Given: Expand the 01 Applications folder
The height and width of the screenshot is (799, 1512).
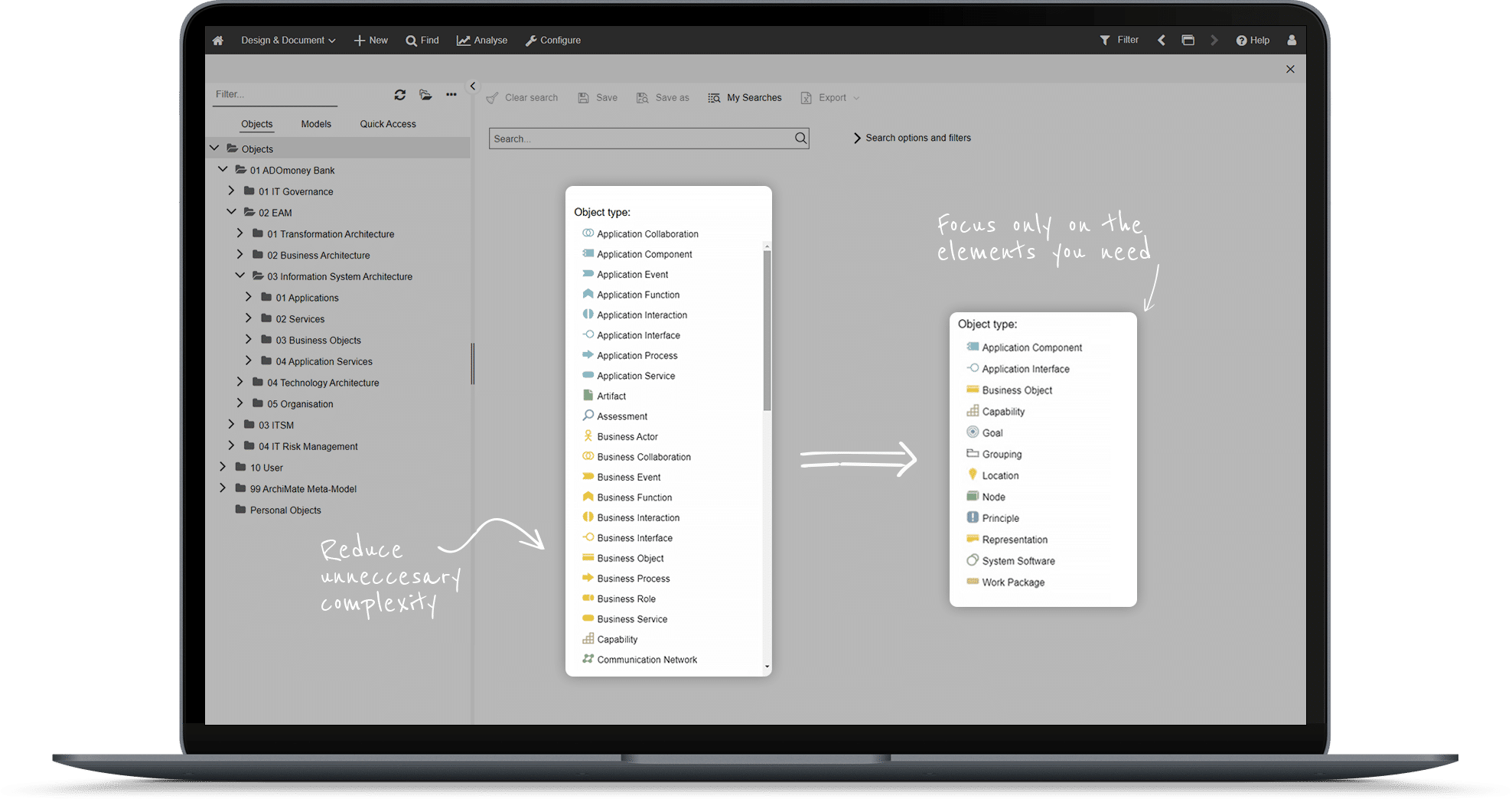Looking at the screenshot, I should pyautogui.click(x=248, y=297).
